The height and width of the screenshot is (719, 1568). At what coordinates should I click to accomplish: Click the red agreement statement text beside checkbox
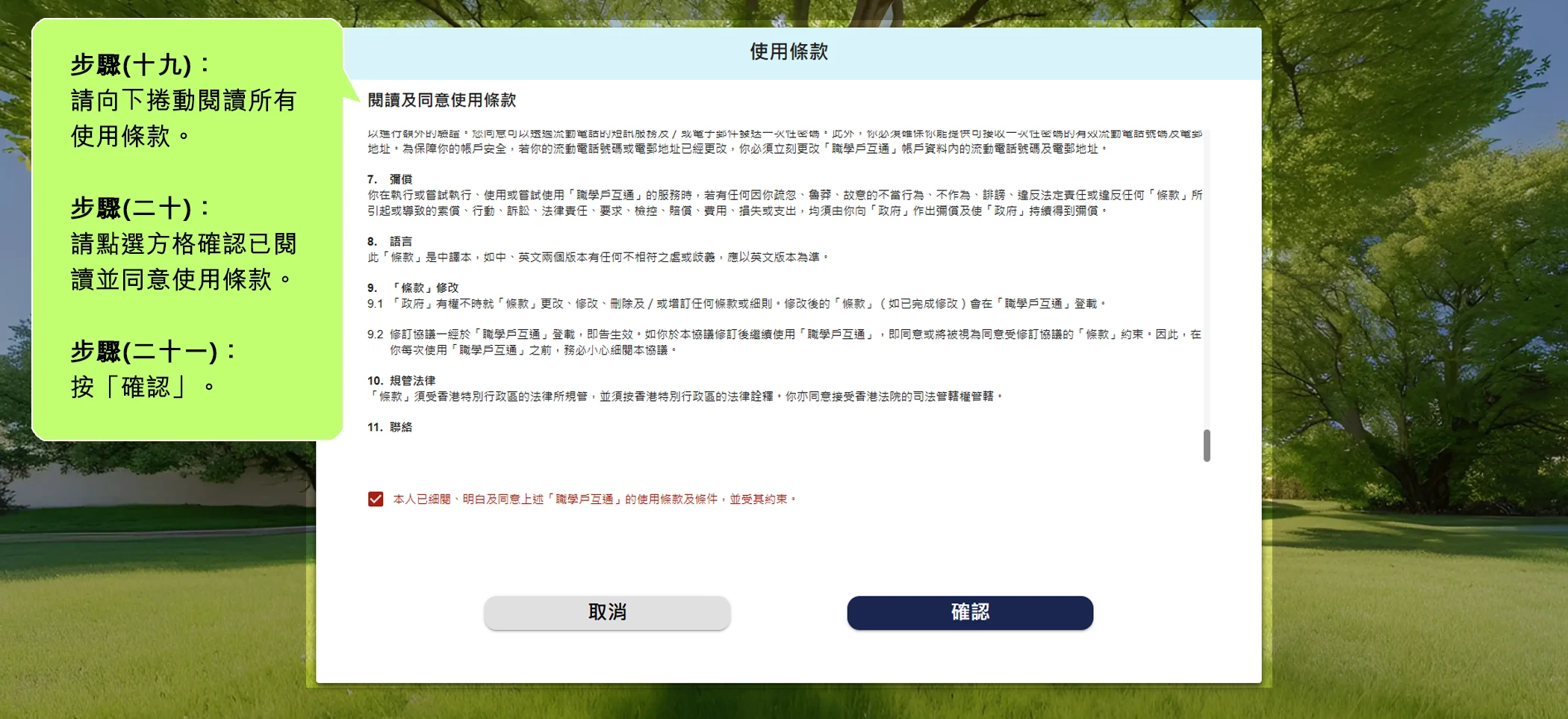click(x=594, y=499)
